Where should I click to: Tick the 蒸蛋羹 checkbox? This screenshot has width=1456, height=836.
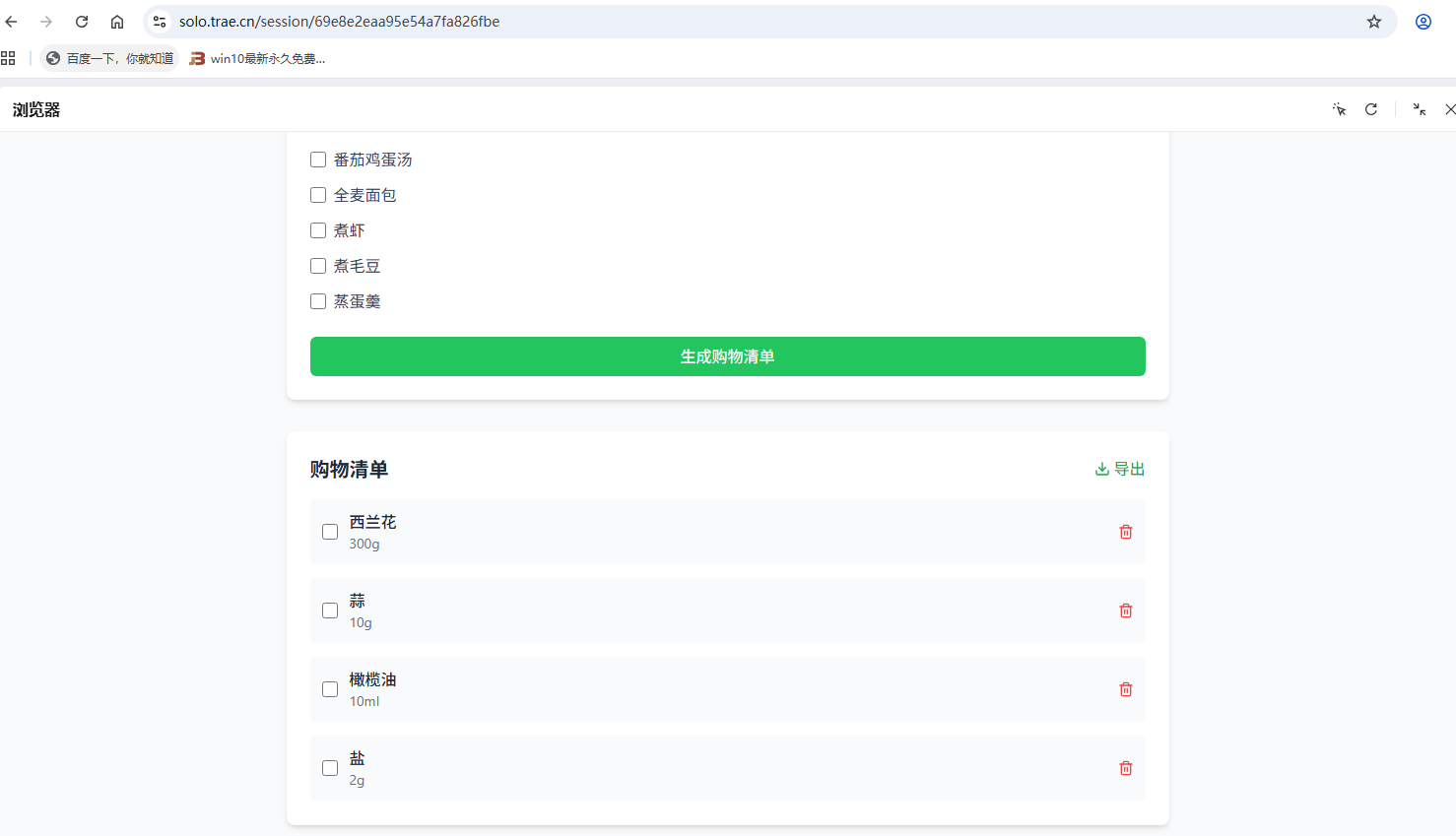click(x=318, y=301)
